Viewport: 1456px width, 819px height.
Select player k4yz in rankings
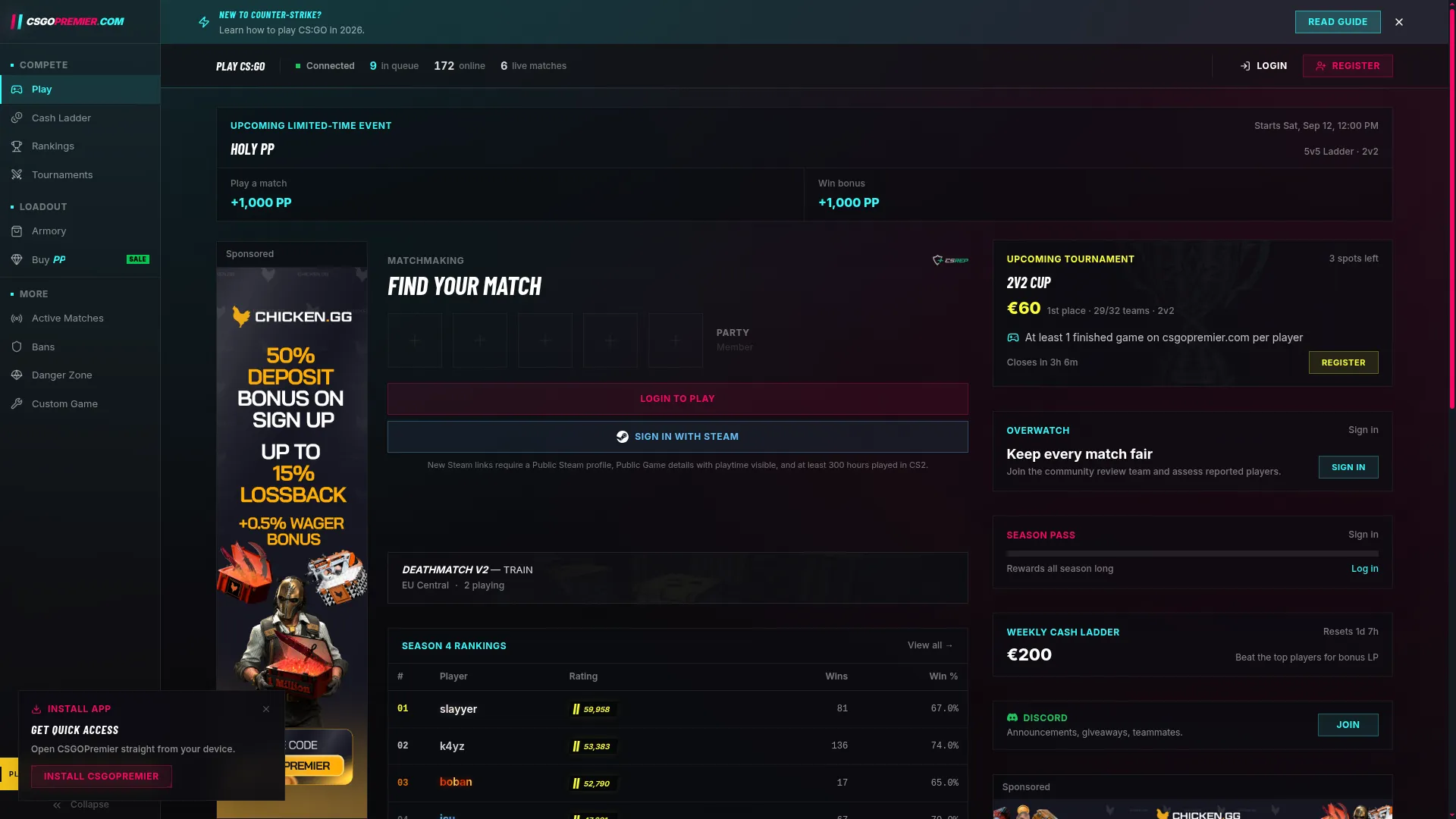[452, 746]
